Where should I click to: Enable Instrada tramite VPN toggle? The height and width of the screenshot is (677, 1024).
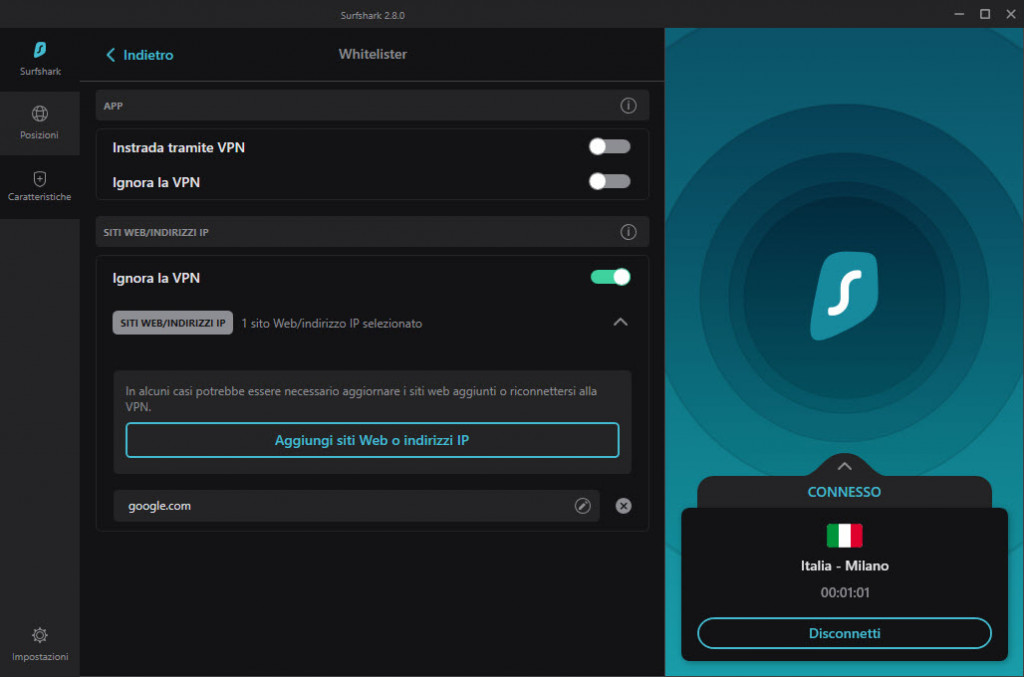point(609,147)
